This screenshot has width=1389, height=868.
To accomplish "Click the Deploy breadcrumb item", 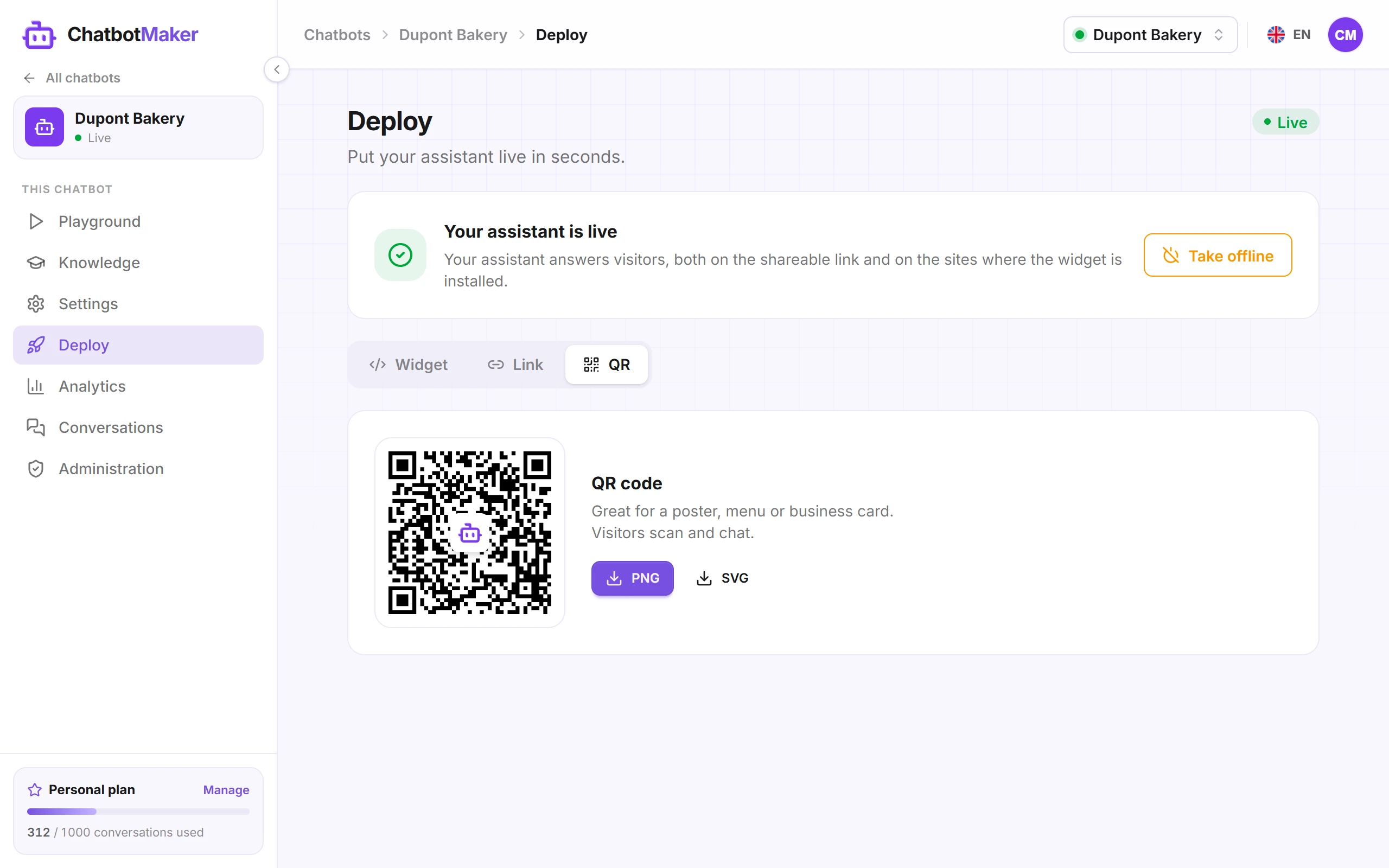I will pos(562,35).
